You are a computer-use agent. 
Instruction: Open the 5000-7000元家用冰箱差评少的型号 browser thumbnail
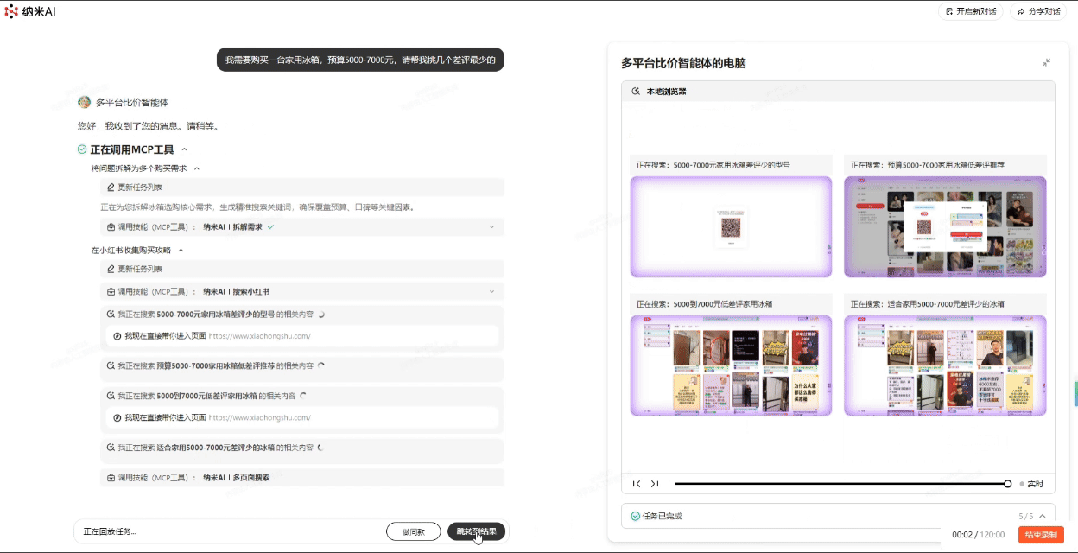pyautogui.click(x=732, y=227)
